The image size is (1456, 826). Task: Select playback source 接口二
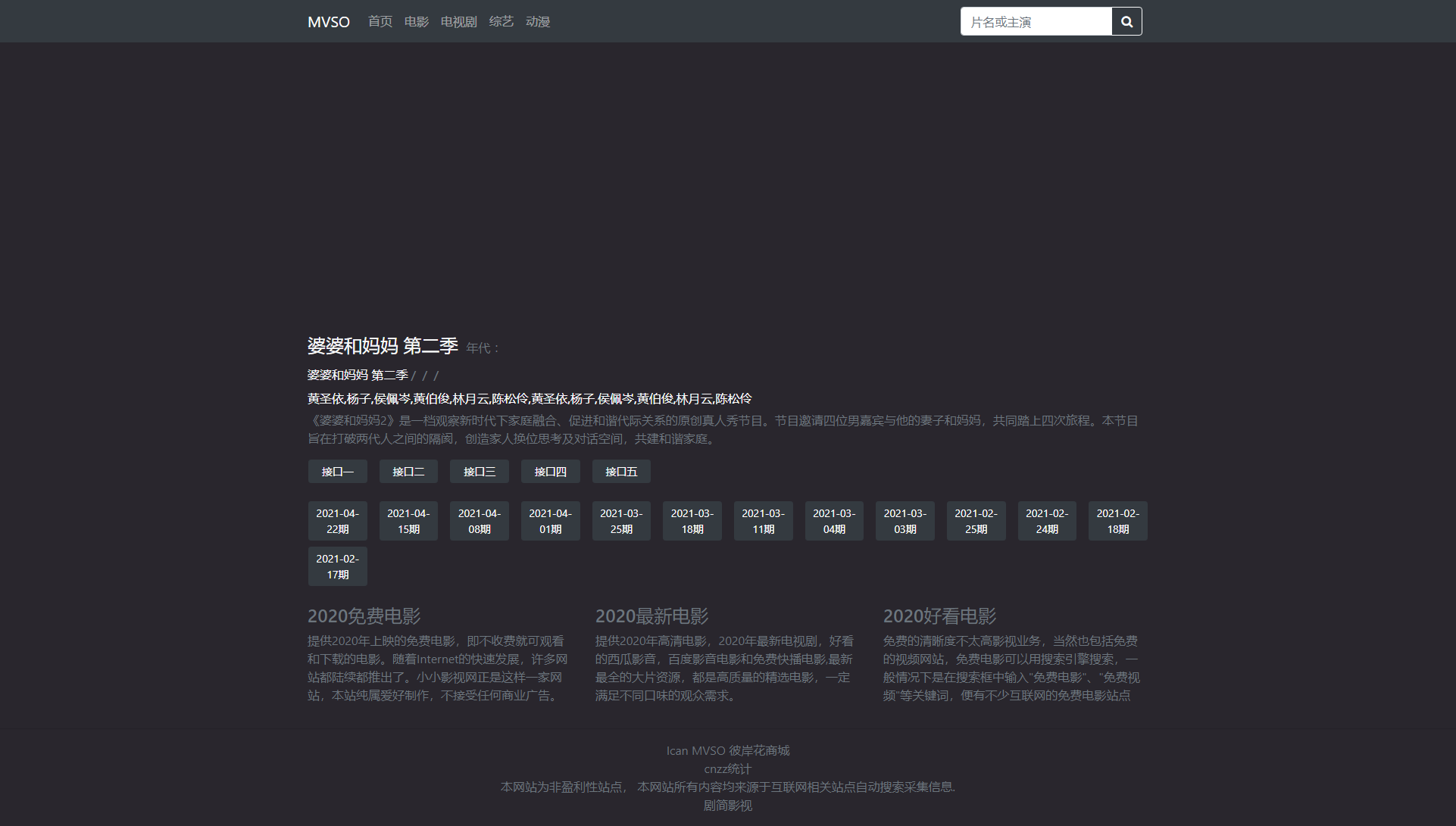point(408,472)
